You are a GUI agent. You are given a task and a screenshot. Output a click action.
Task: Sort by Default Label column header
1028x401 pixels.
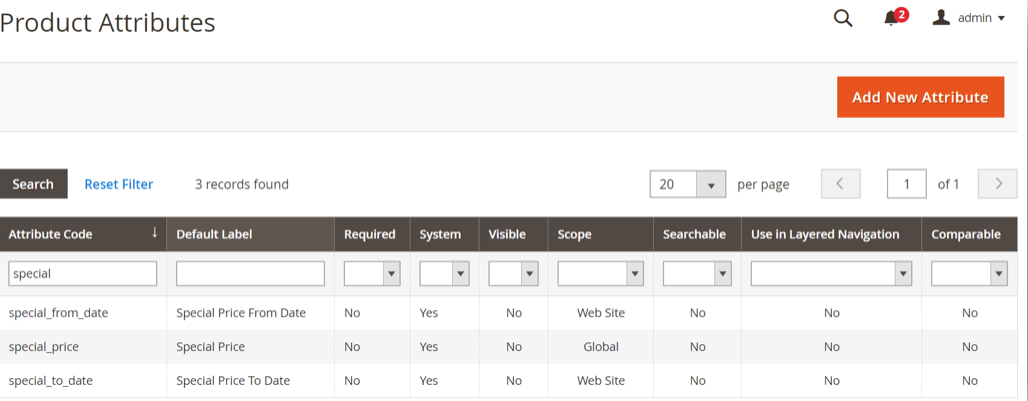(x=250, y=234)
